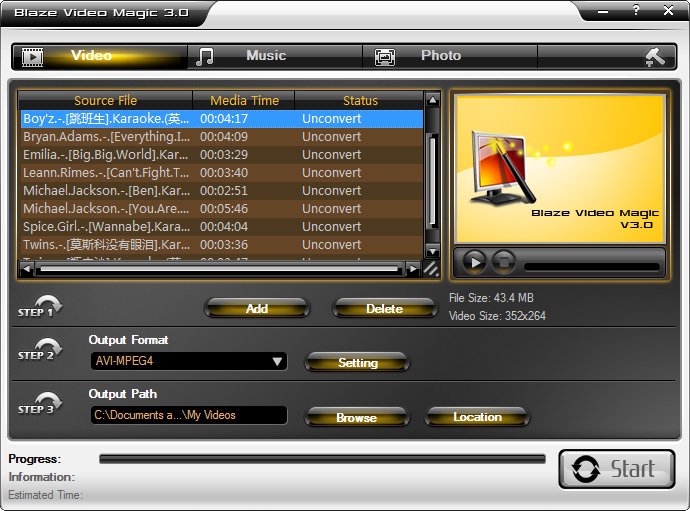The width and height of the screenshot is (690, 511).
Task: Click the Unconvert status for Spice.Girl row
Action: coord(332,227)
